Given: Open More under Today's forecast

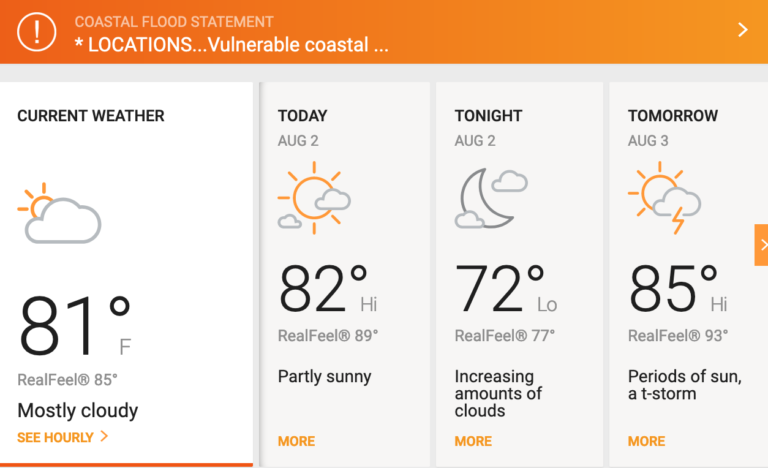Looking at the screenshot, I should [x=296, y=441].
